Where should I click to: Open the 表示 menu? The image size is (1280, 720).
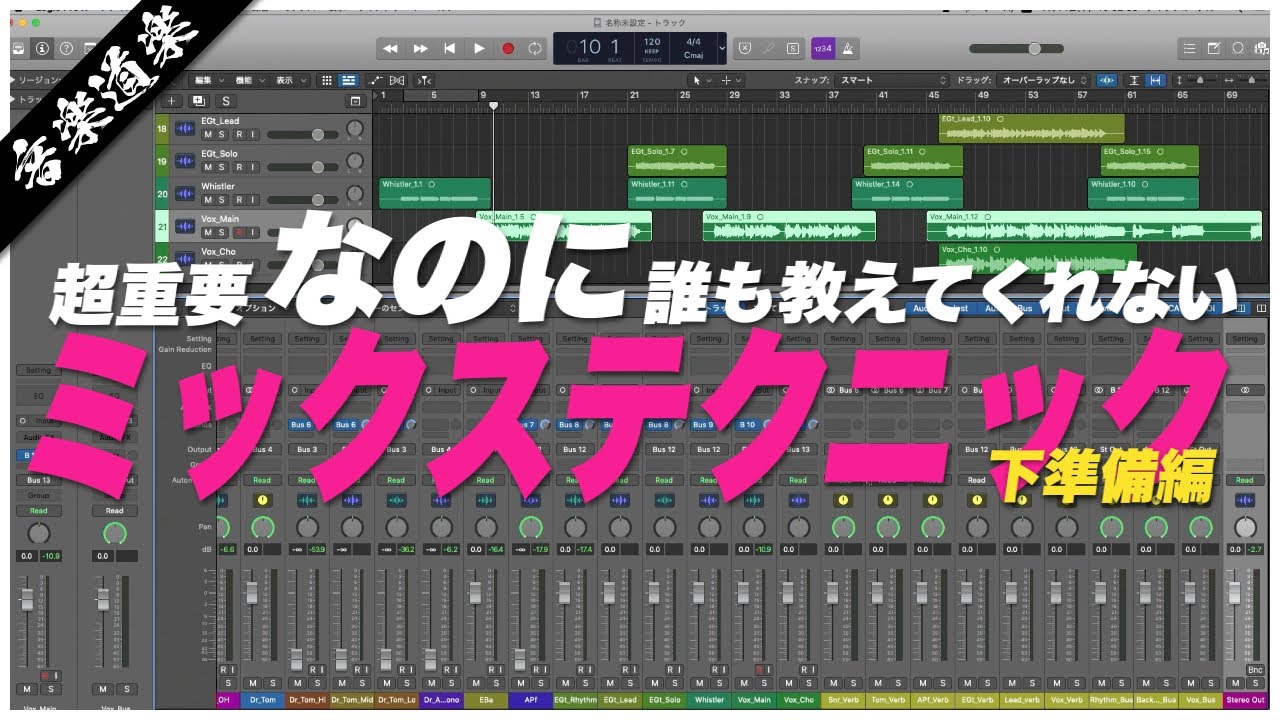289,80
